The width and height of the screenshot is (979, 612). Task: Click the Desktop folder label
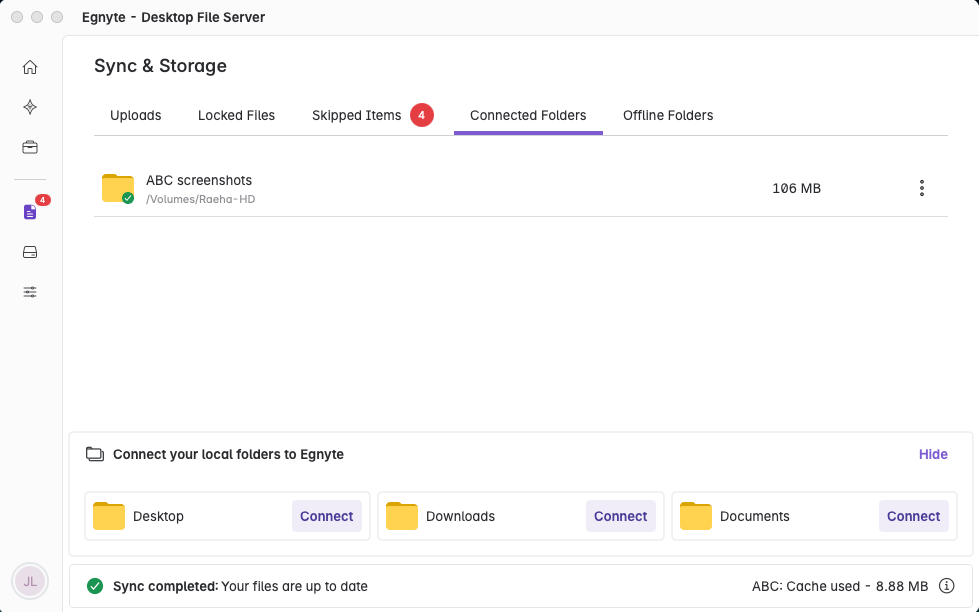pos(159,516)
